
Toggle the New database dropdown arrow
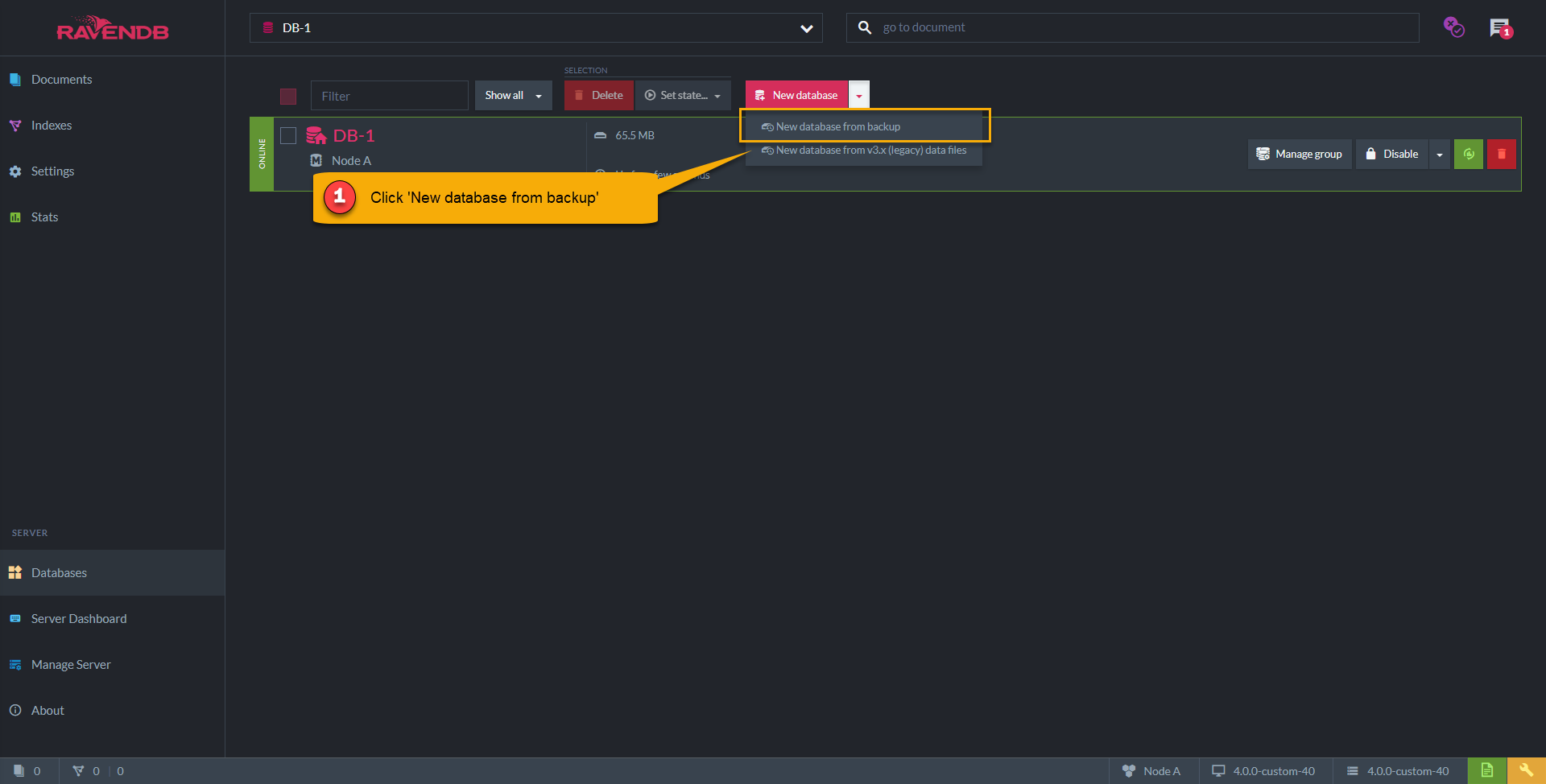click(859, 96)
